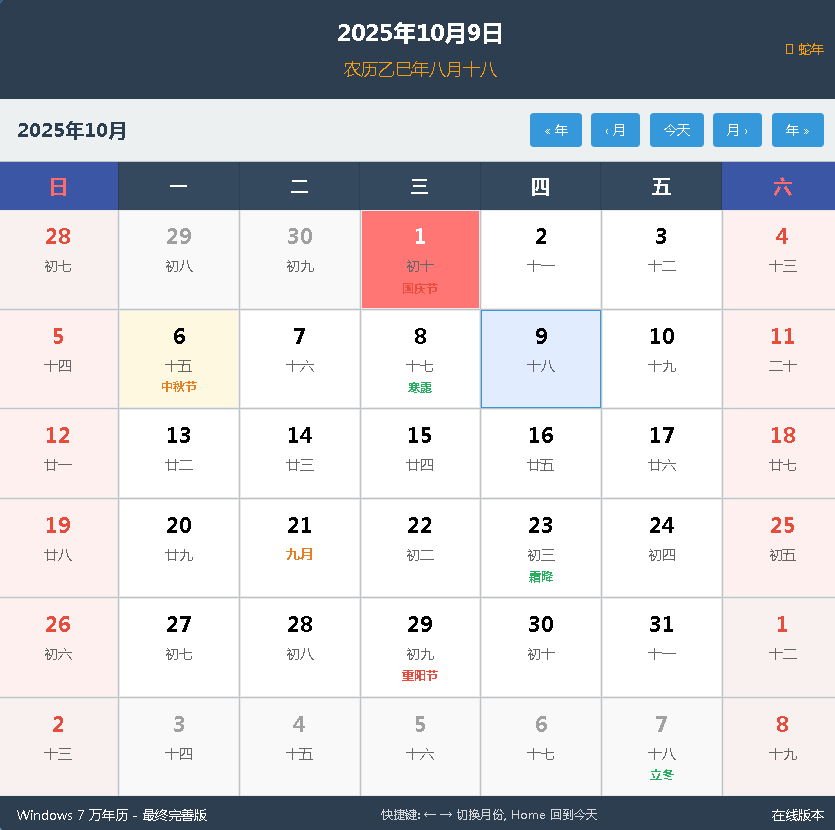Select highlighted today cell October 9
Image resolution: width=835 pixels, height=830 pixels.
pos(541,359)
